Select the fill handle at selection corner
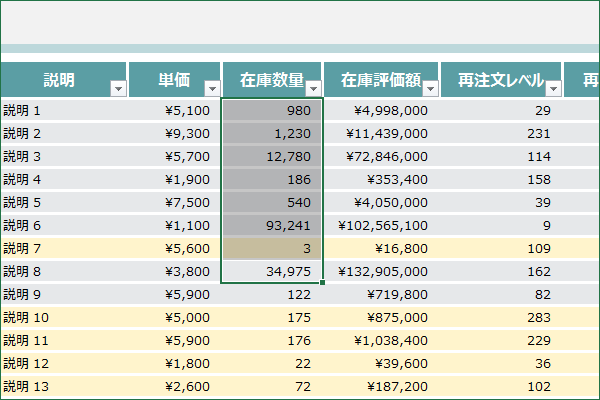Image resolution: width=600 pixels, height=400 pixels. pos(323,282)
